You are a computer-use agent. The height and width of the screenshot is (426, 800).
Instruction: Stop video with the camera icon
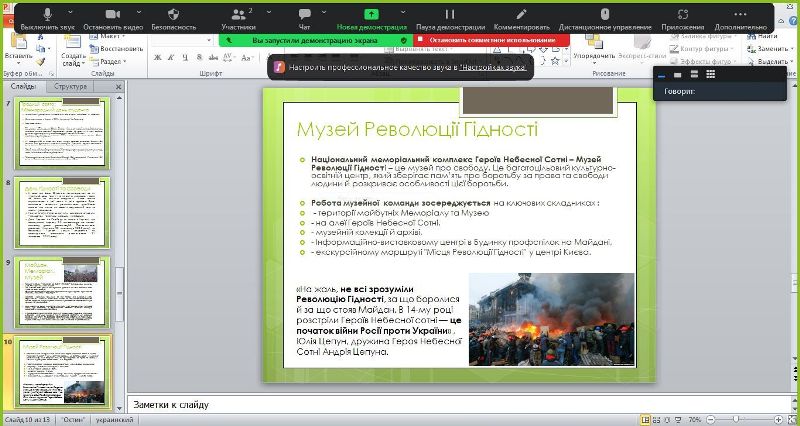click(110, 15)
